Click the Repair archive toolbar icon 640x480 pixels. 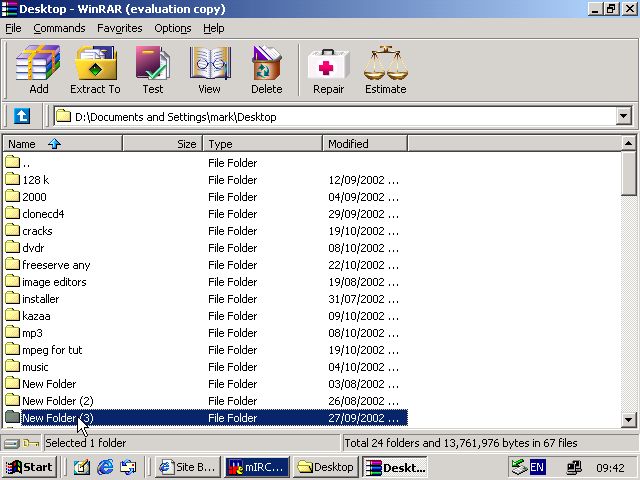(x=328, y=64)
